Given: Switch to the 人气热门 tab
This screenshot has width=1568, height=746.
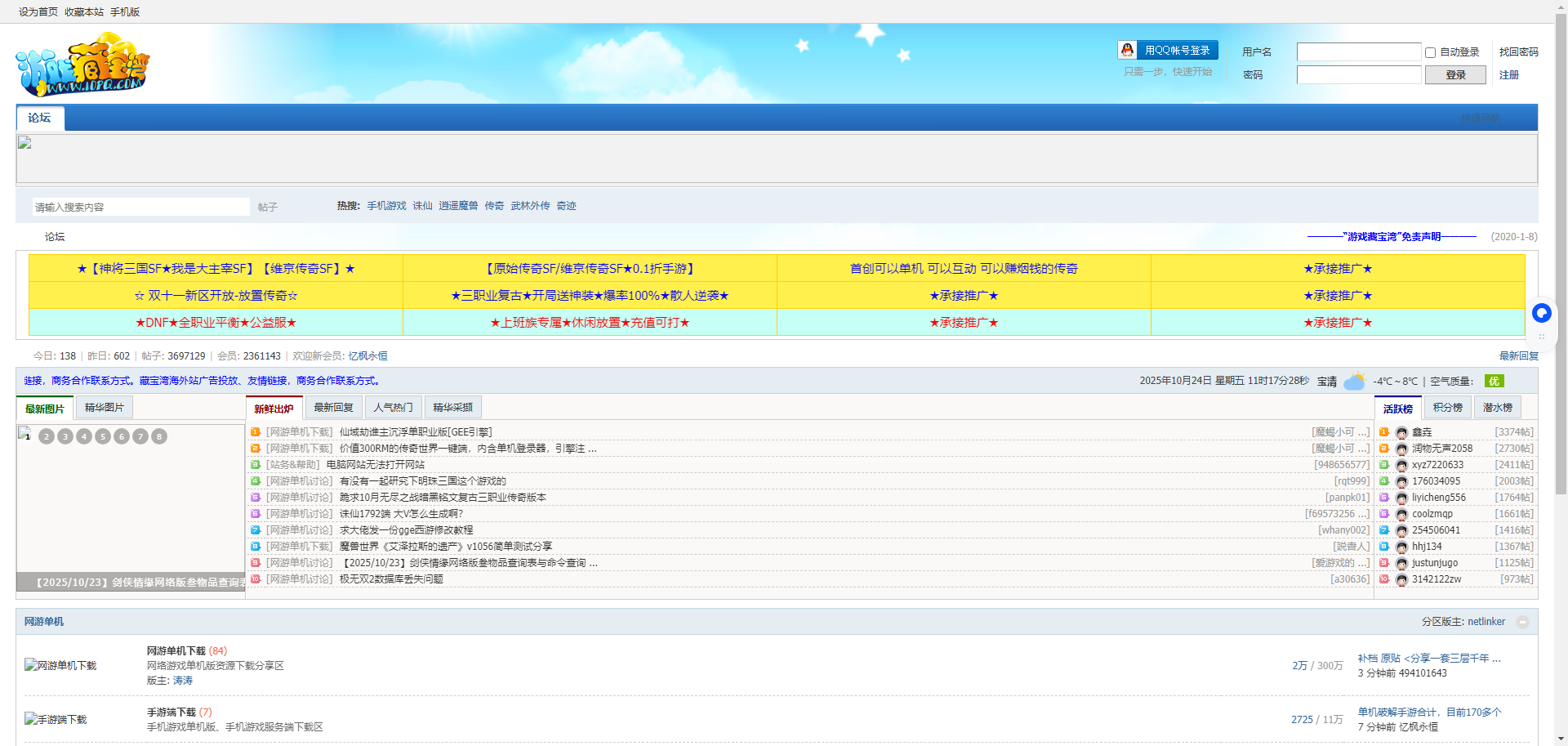Looking at the screenshot, I should tap(393, 407).
